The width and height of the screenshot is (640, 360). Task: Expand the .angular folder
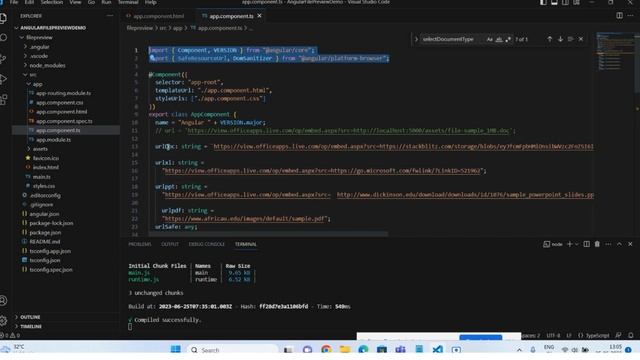point(39,47)
